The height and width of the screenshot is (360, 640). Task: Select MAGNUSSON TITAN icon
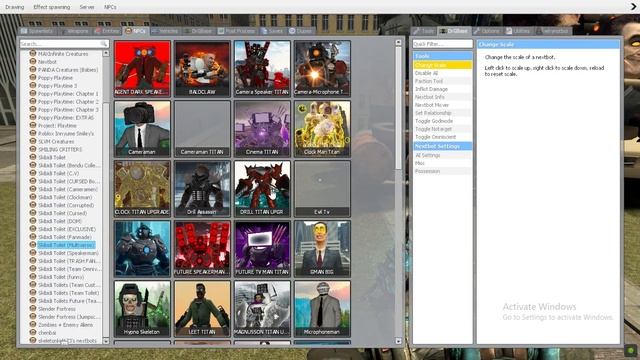pos(262,309)
